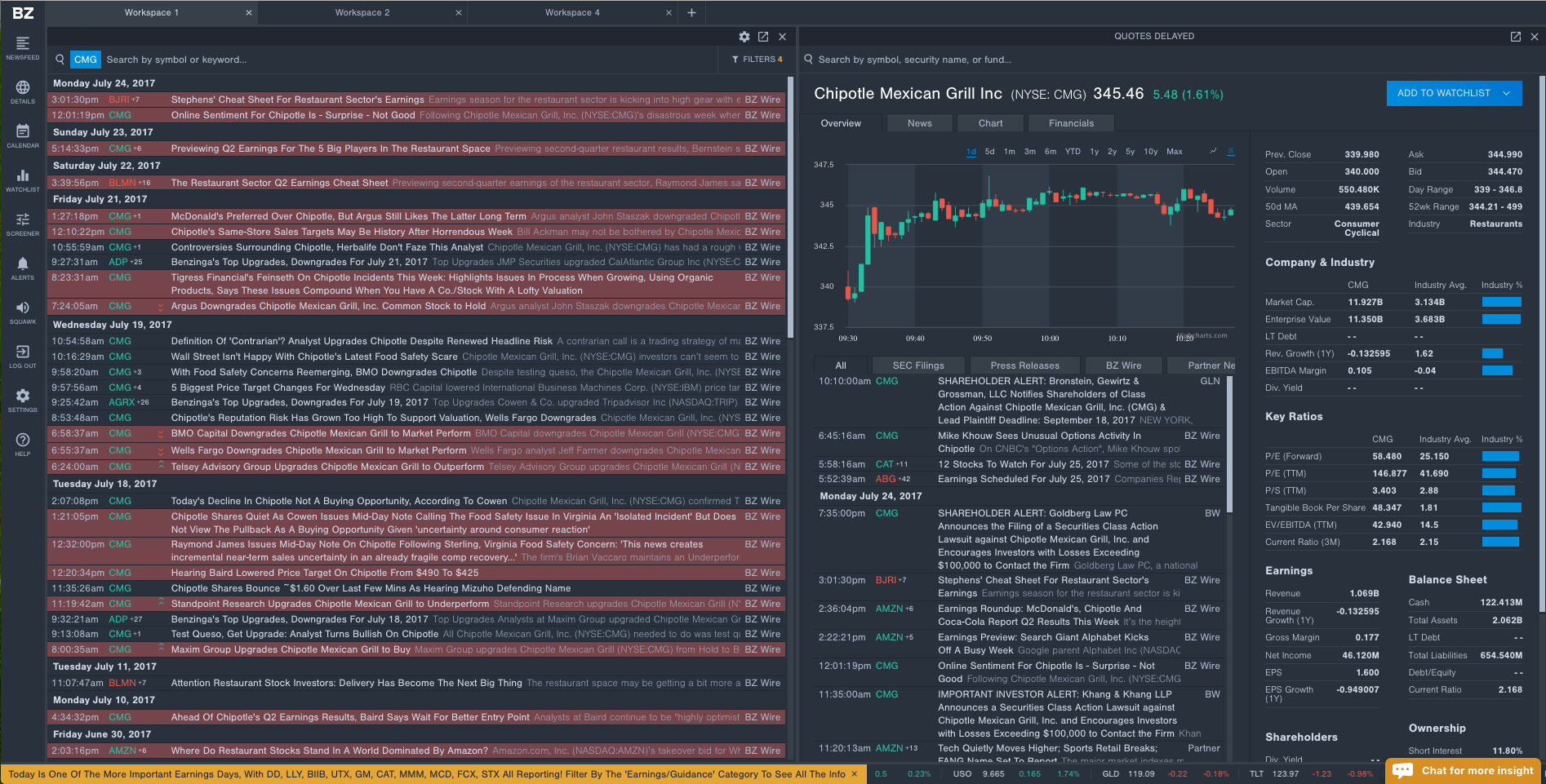Focus the symbol or keyword search field
Image resolution: width=1546 pixels, height=784 pixels.
pyautogui.click(x=408, y=60)
